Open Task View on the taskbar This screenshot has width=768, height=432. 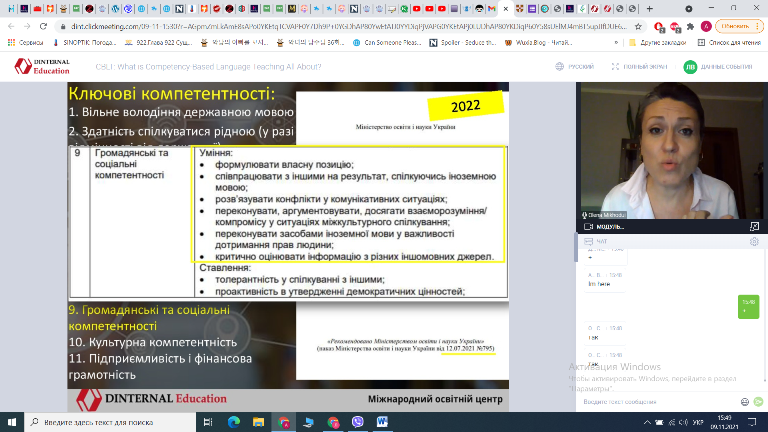pyautogui.click(x=208, y=422)
